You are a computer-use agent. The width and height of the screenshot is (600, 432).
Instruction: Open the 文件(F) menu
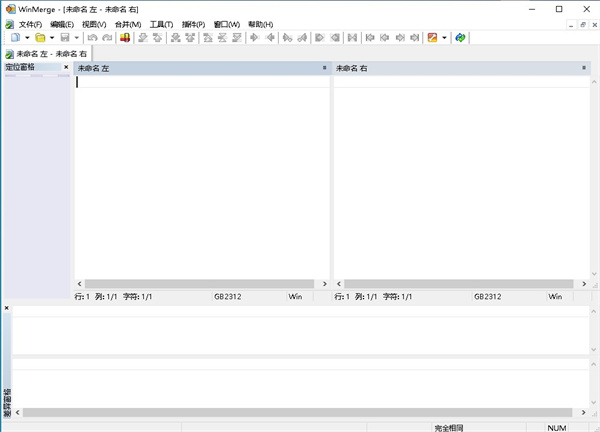30,24
